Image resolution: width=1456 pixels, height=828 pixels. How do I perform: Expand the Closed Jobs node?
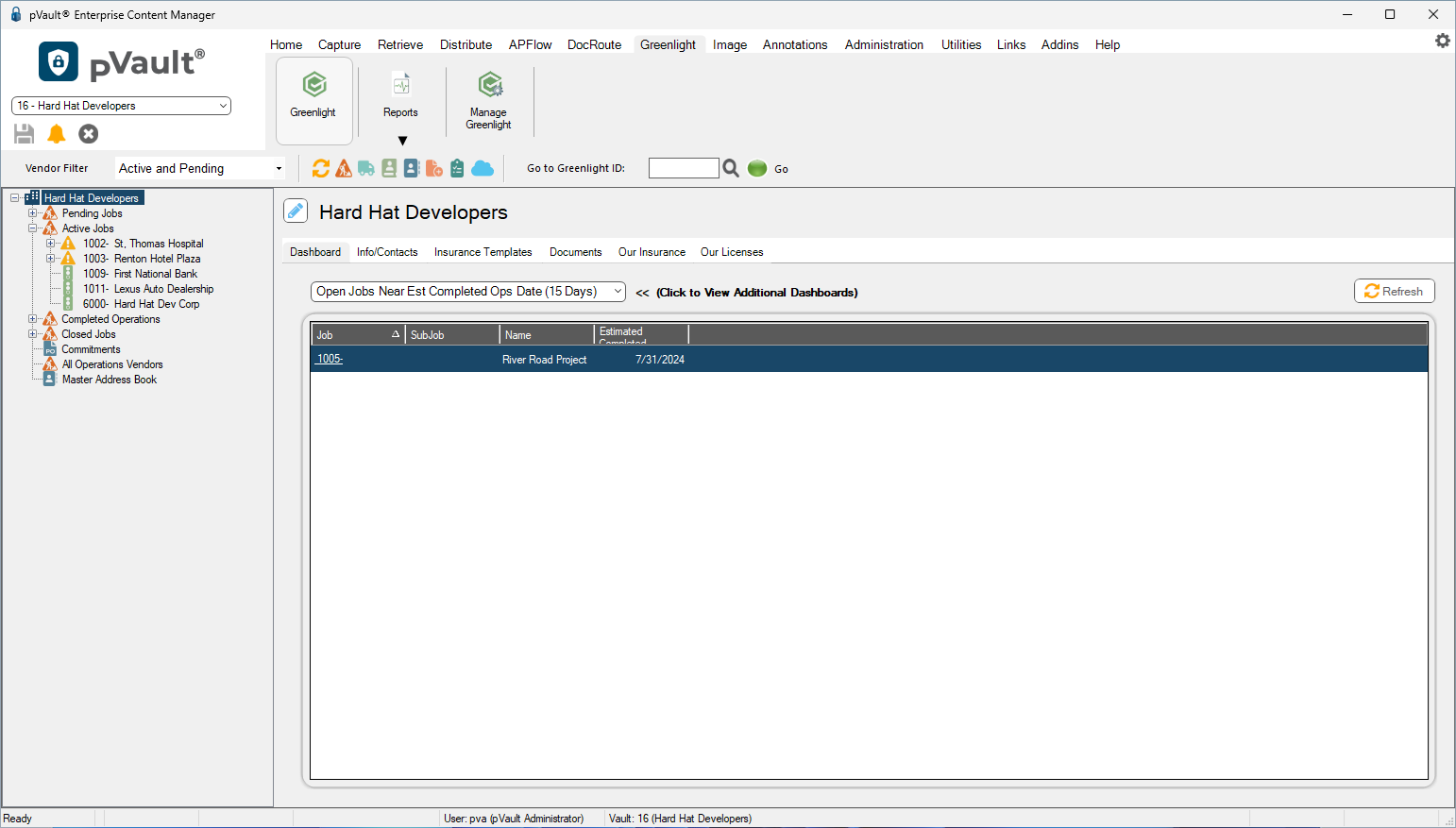click(33, 334)
